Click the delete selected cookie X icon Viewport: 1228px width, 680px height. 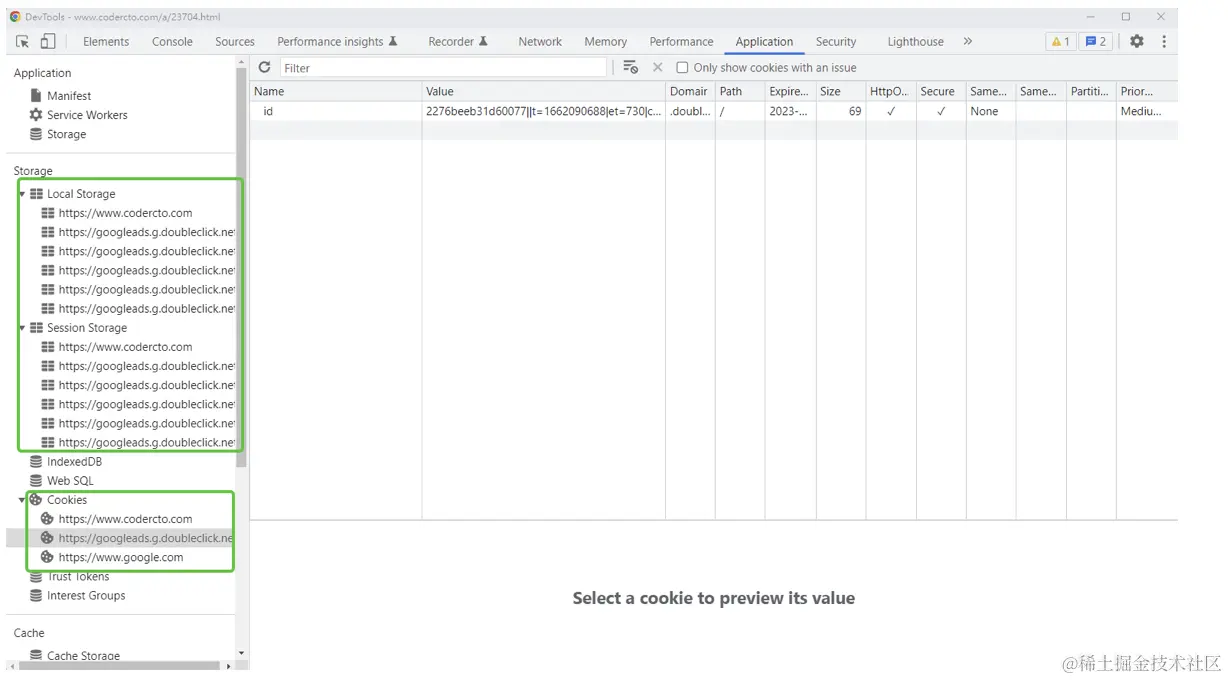coord(657,67)
